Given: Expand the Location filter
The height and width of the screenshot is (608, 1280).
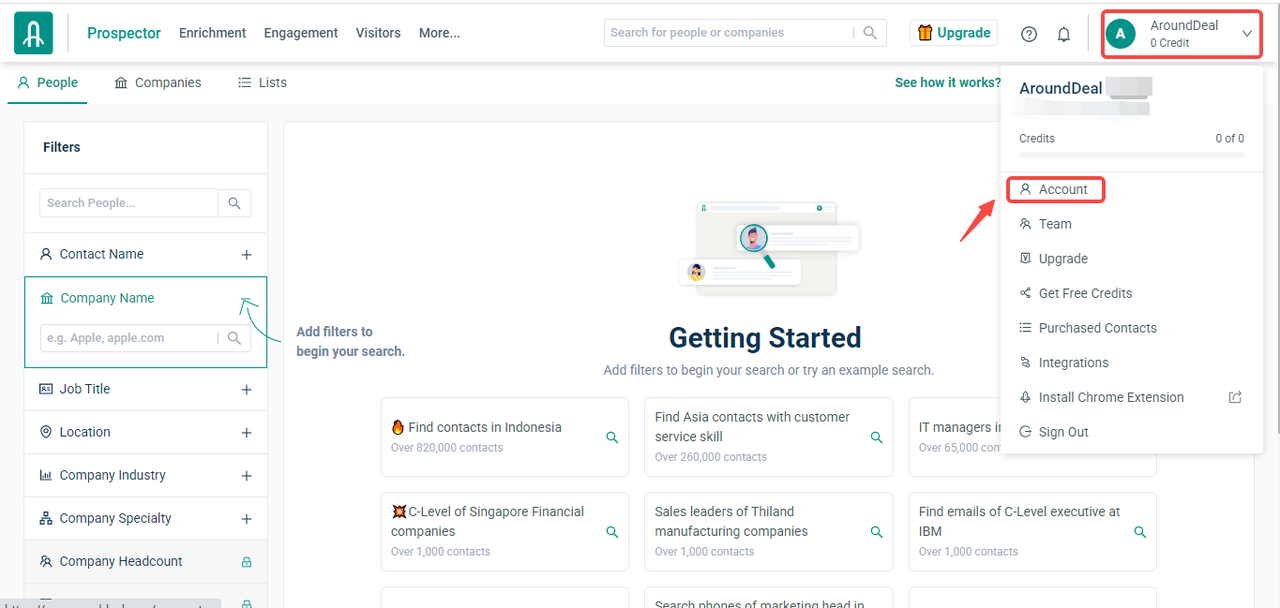Looking at the screenshot, I should pos(246,433).
